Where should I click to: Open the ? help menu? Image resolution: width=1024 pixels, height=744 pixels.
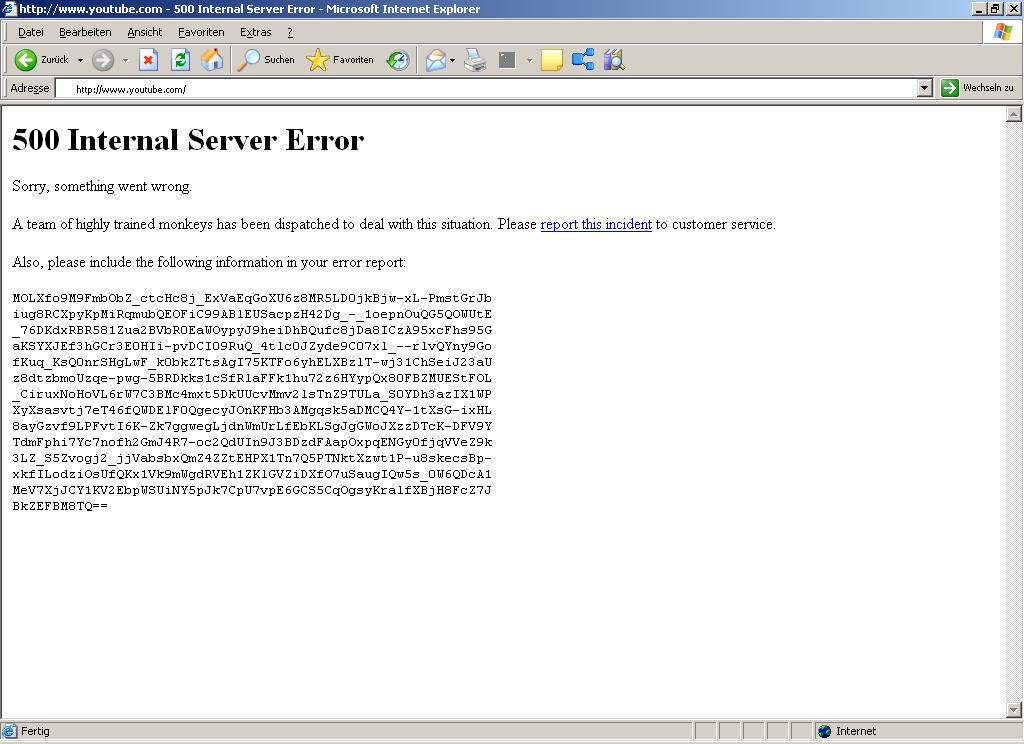tap(290, 32)
